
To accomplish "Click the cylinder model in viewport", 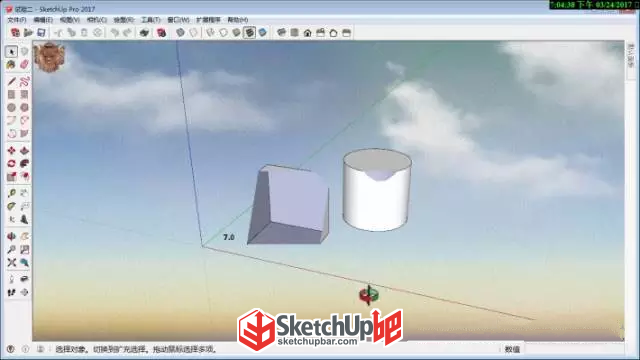I will point(377,190).
